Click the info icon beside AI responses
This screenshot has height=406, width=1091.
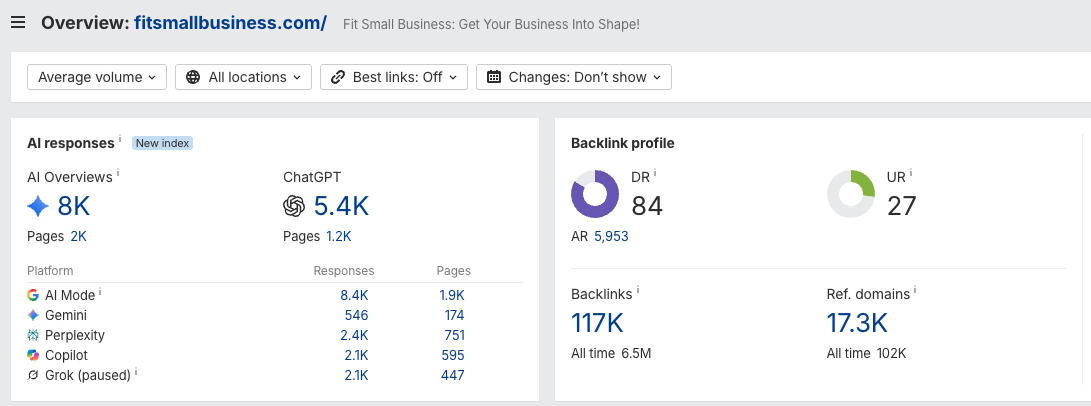coord(120,139)
